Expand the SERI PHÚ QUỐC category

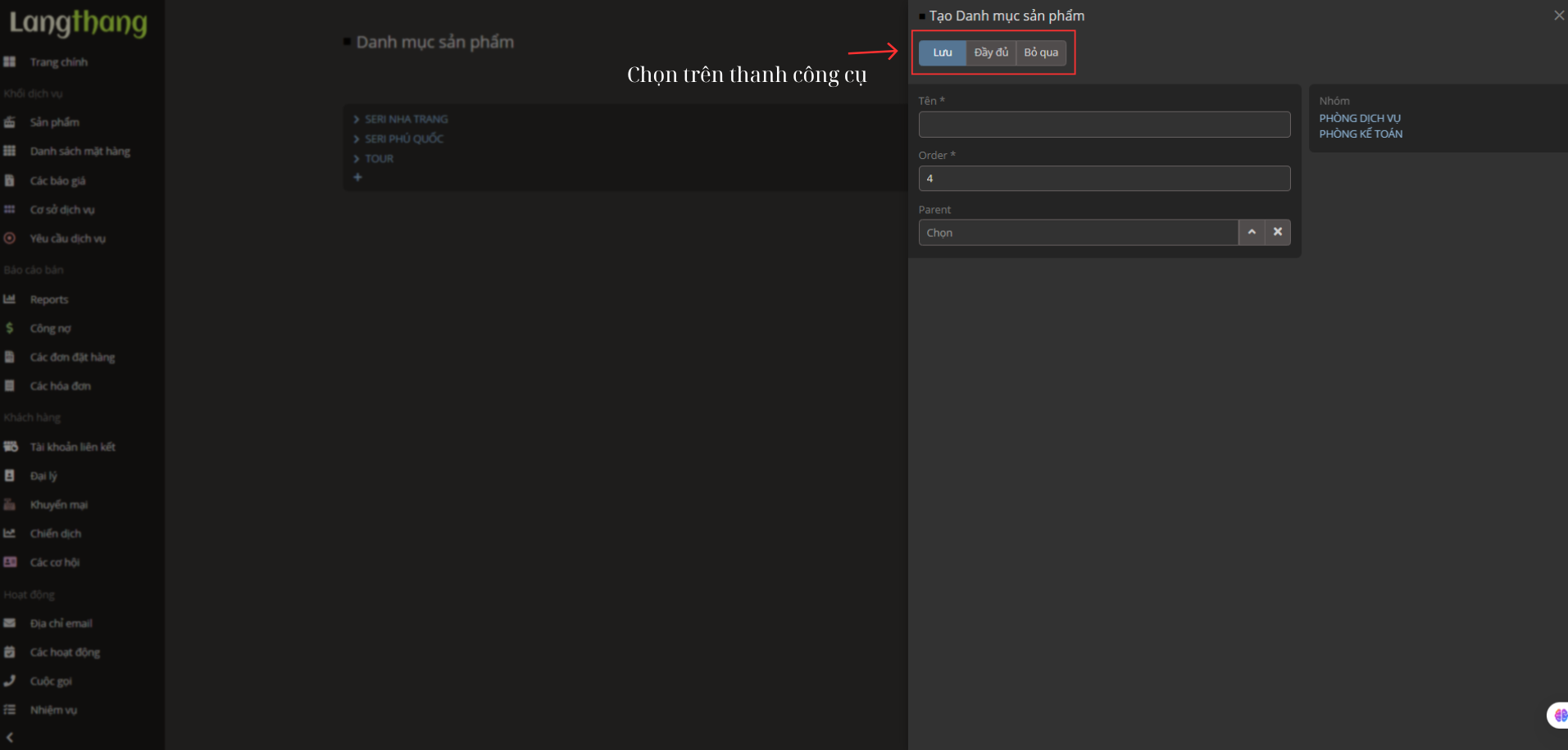(357, 139)
